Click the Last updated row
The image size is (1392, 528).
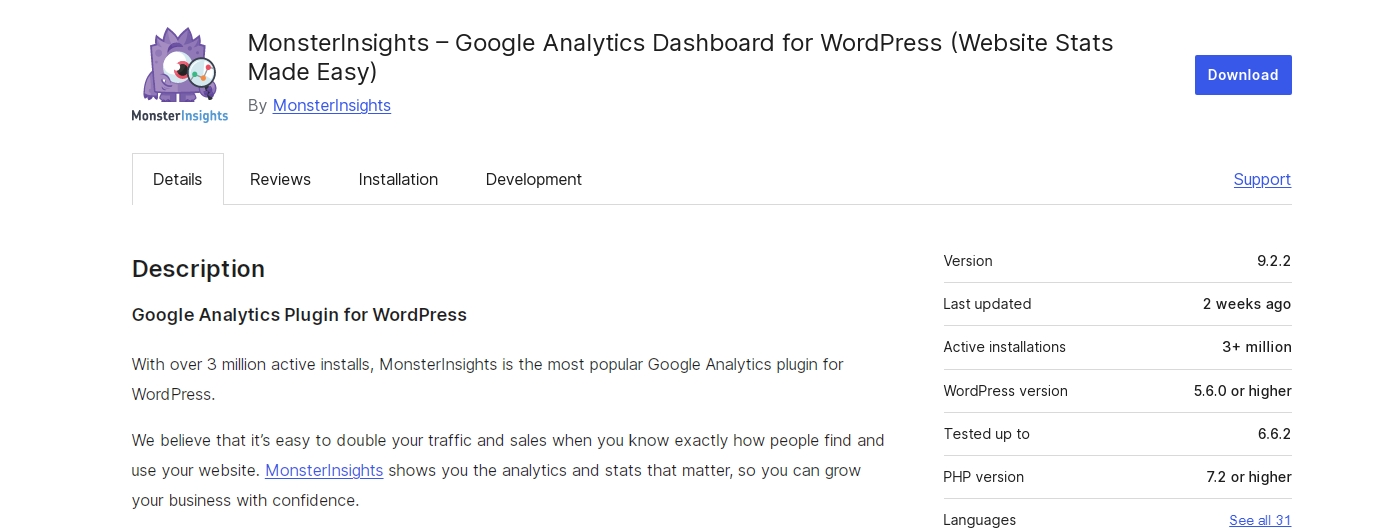click(x=1117, y=304)
